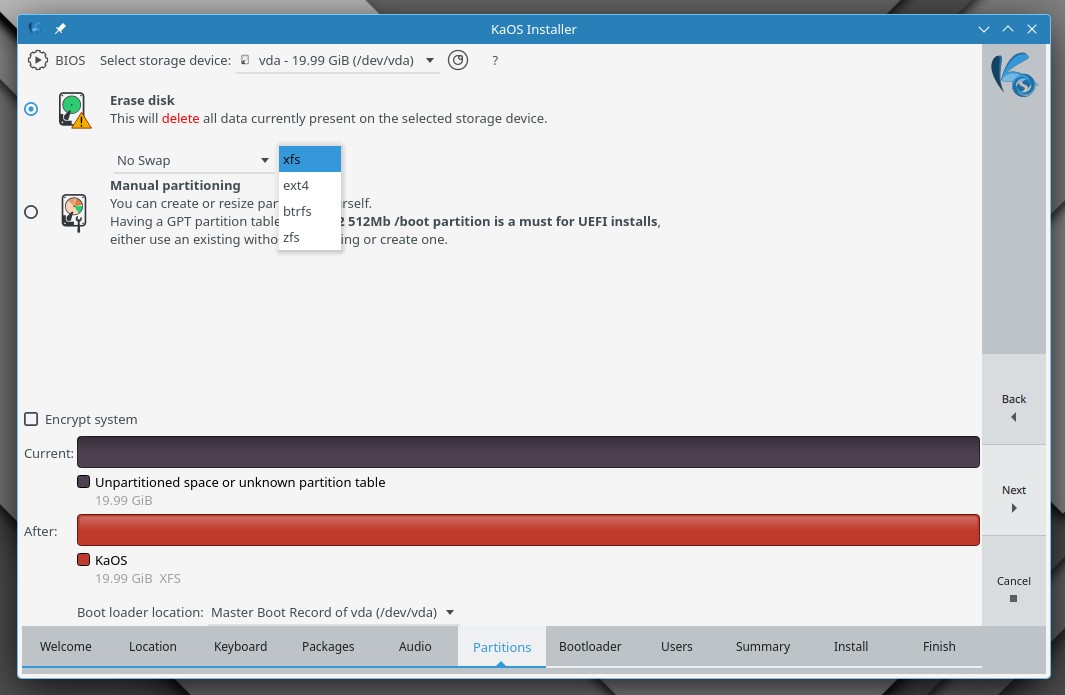Click the BIOS boot mode icon

tap(37, 60)
